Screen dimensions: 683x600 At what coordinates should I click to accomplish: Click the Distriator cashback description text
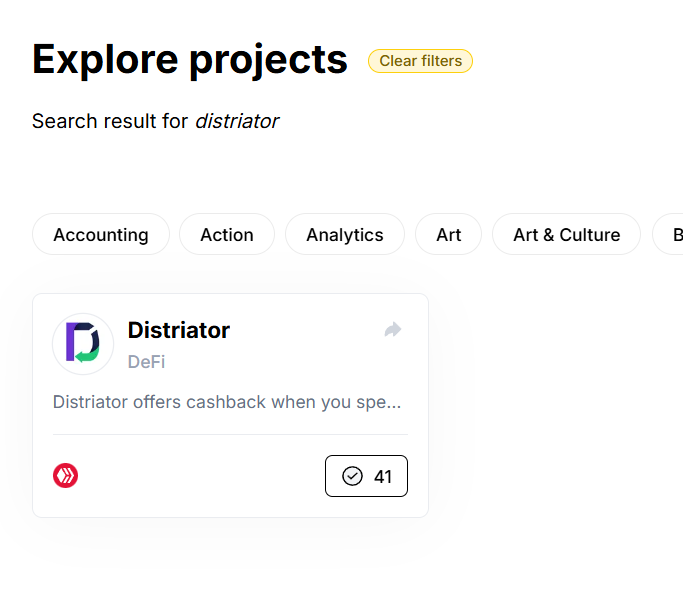227,402
